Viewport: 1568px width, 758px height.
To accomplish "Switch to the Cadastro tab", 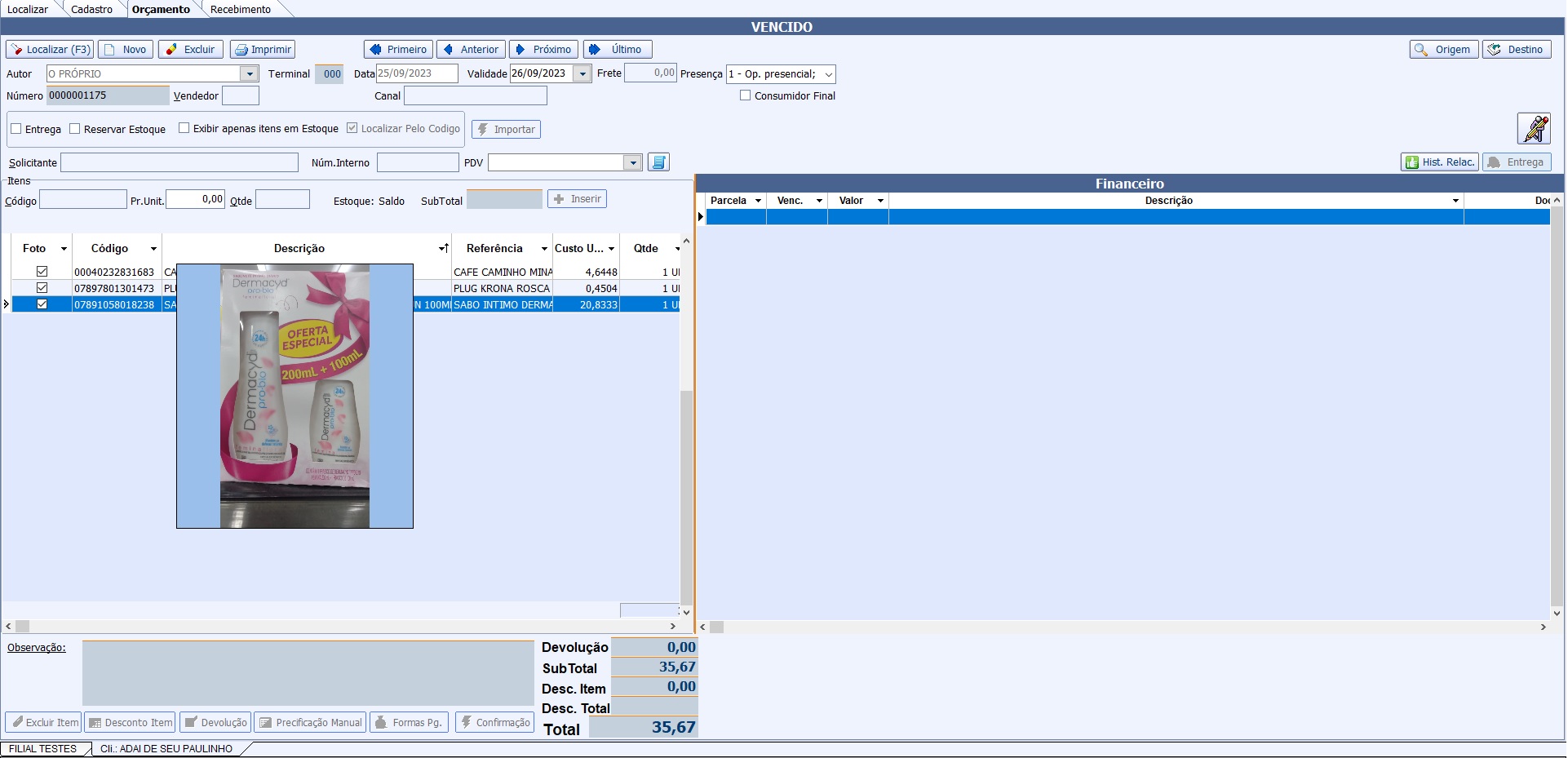I will [x=91, y=9].
